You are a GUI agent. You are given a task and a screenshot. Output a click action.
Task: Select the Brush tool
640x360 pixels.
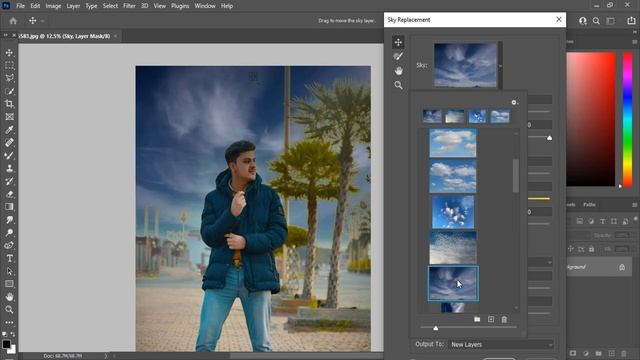click(9, 156)
